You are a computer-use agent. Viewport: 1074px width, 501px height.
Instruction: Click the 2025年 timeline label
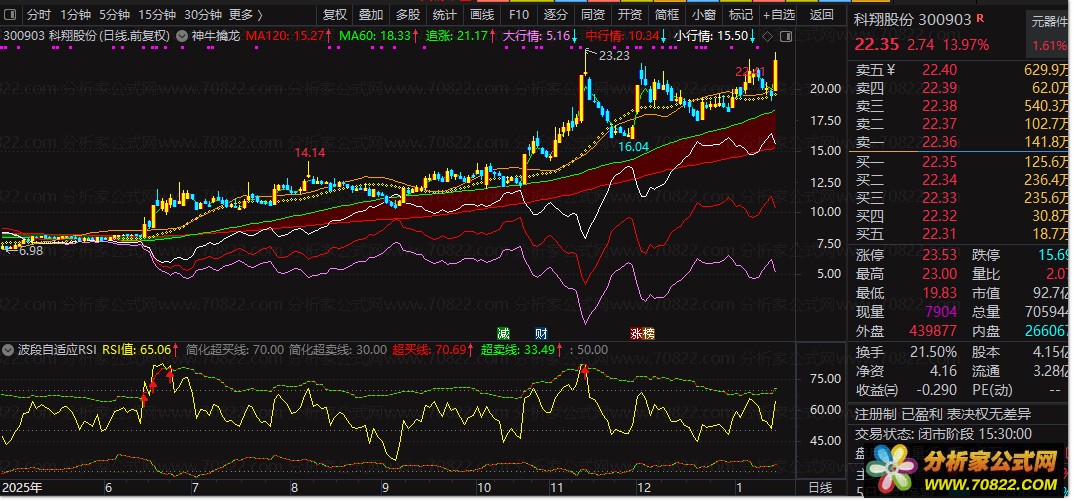pyautogui.click(x=23, y=487)
